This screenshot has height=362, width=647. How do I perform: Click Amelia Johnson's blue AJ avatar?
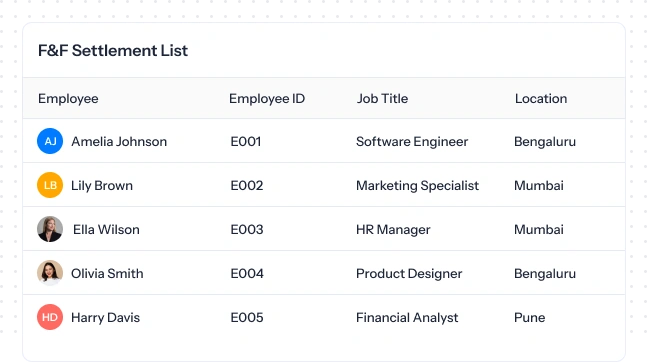[50, 141]
